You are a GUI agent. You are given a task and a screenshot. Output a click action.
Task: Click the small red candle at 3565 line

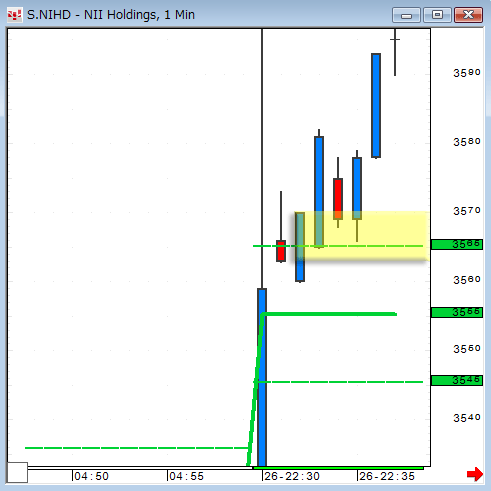pos(281,251)
